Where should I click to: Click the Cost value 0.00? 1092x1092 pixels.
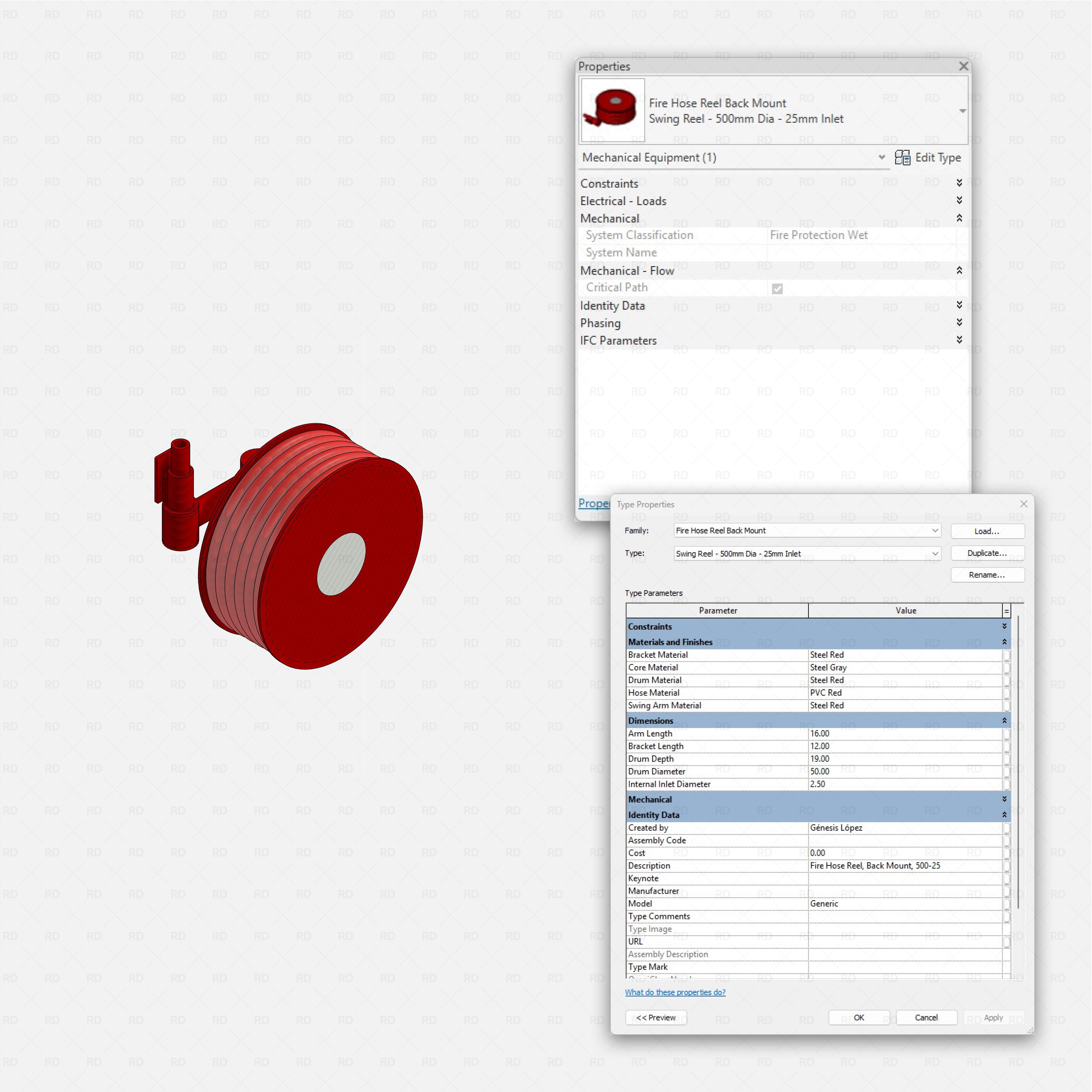tap(905, 853)
